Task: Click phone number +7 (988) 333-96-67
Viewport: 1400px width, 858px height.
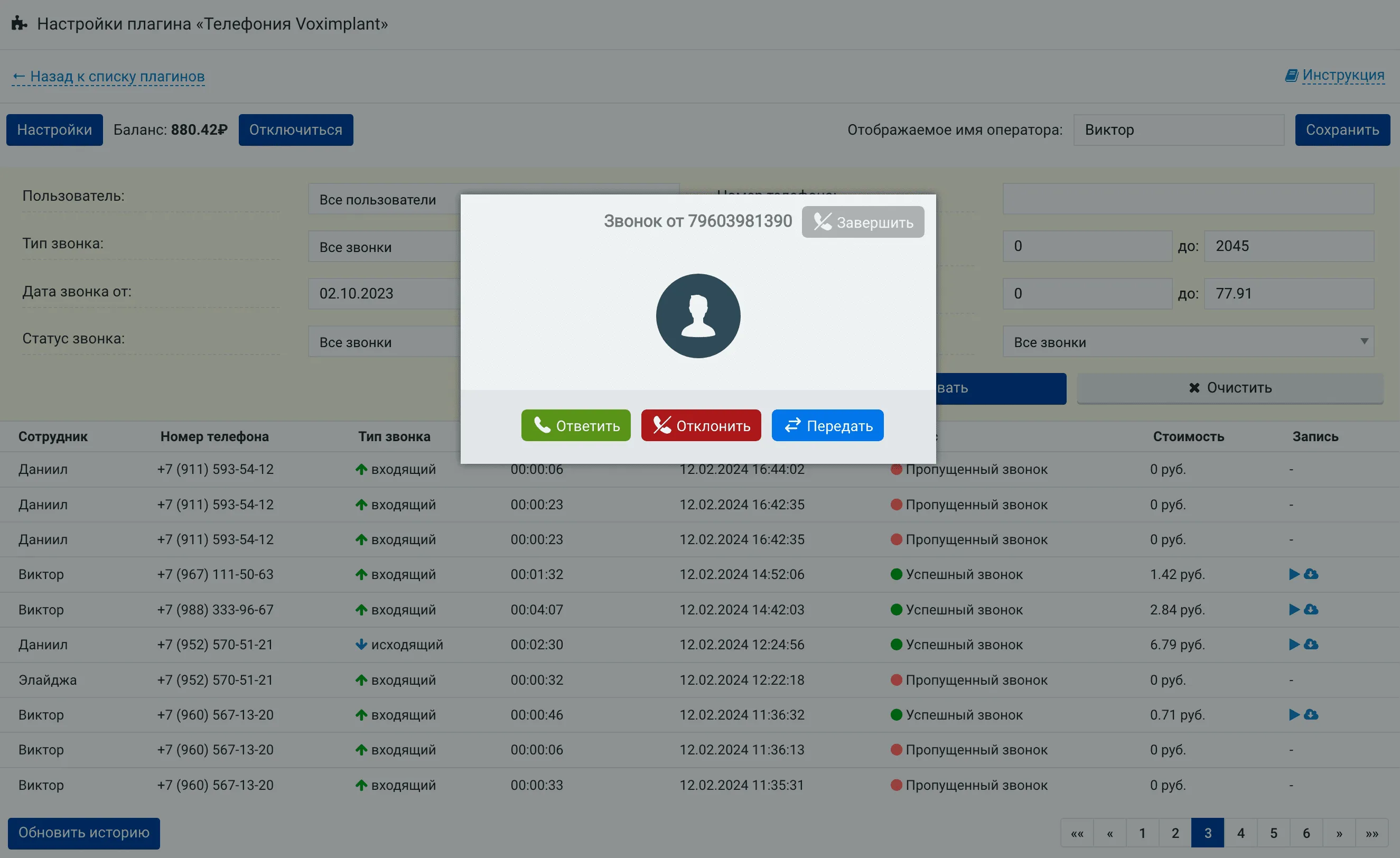Action: click(x=216, y=609)
